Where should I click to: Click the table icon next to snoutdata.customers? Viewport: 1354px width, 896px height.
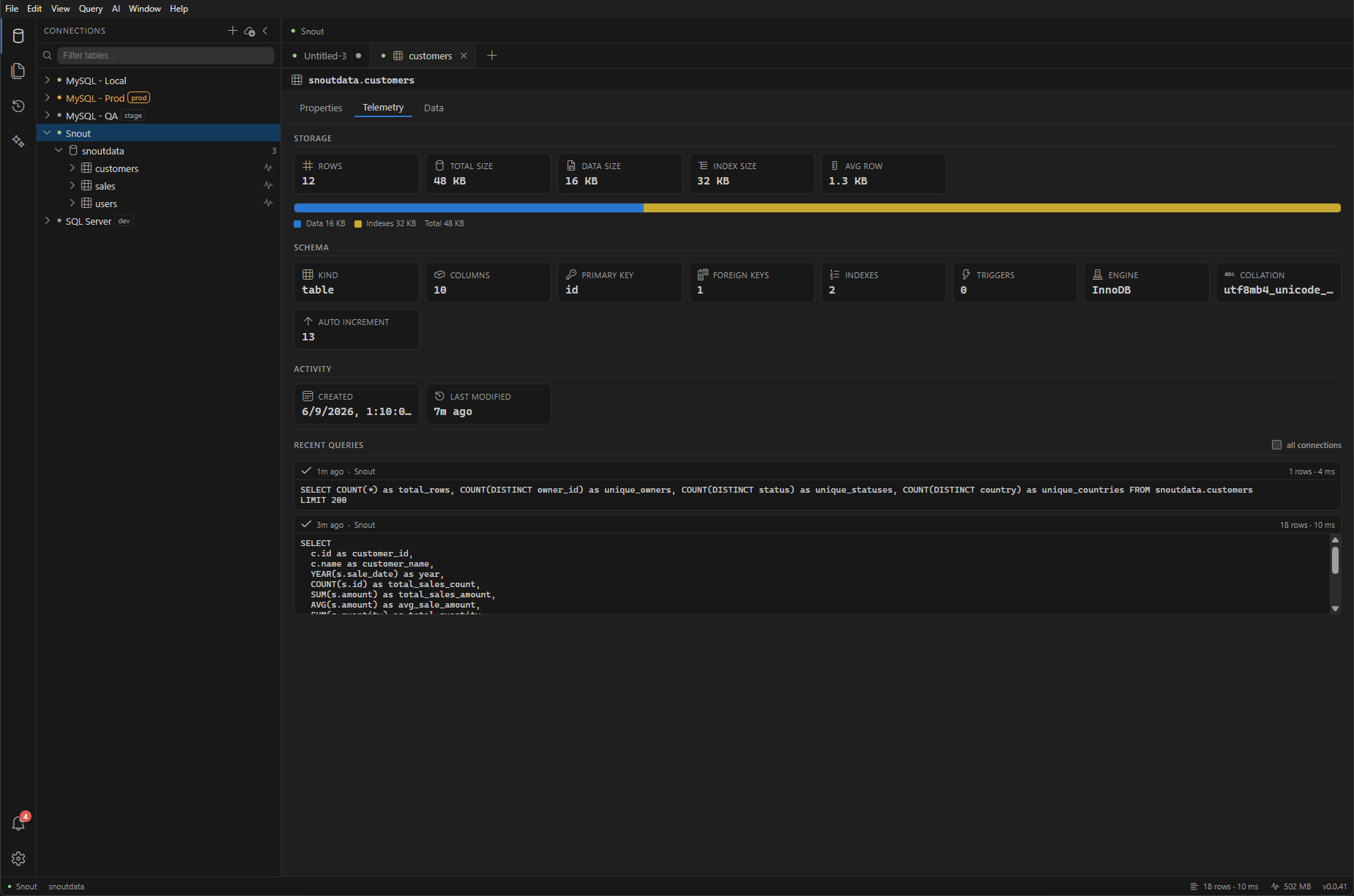coord(297,80)
